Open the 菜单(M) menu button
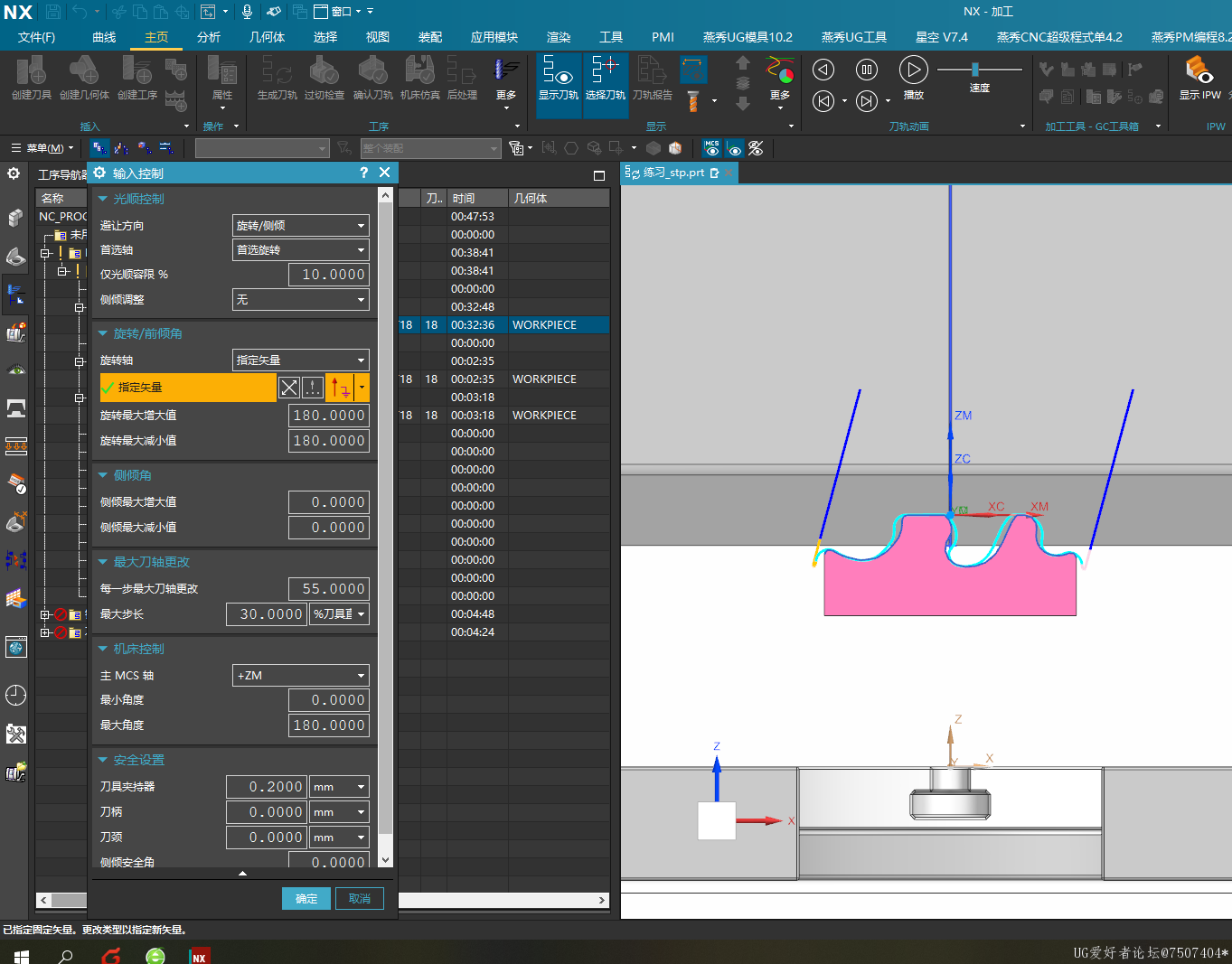Screen dimensions: 1232x964 click(x=42, y=148)
